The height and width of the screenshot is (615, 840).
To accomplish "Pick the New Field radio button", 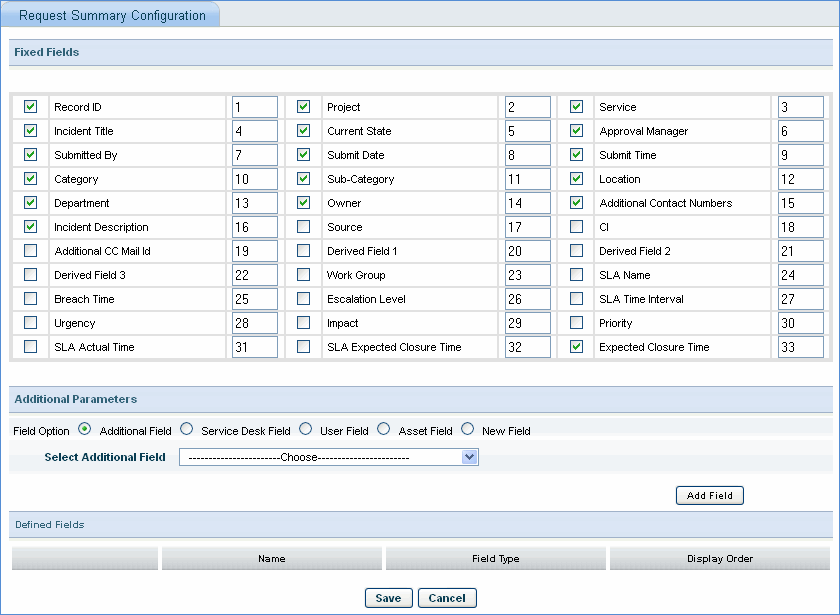I will (467, 430).
